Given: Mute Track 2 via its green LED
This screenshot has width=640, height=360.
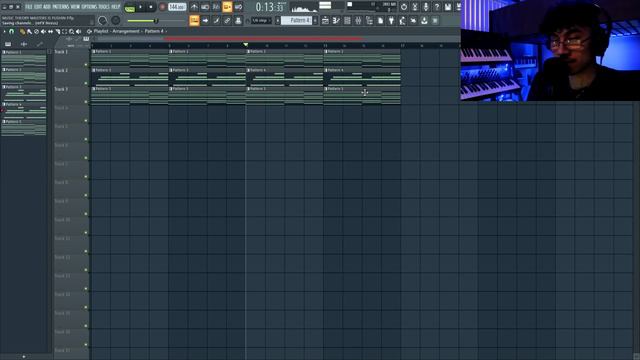Looking at the screenshot, I should [86, 83].
